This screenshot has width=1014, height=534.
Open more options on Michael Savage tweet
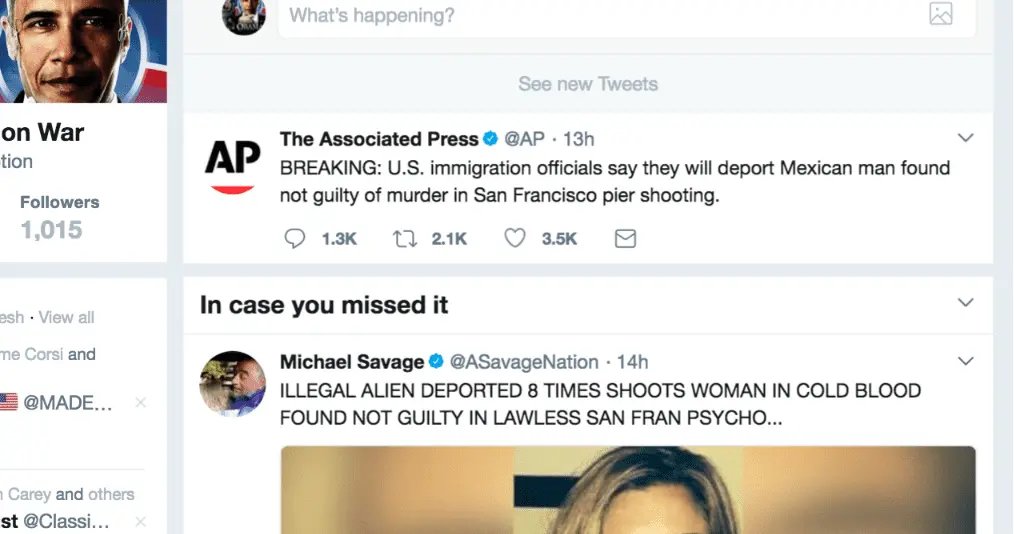[965, 360]
